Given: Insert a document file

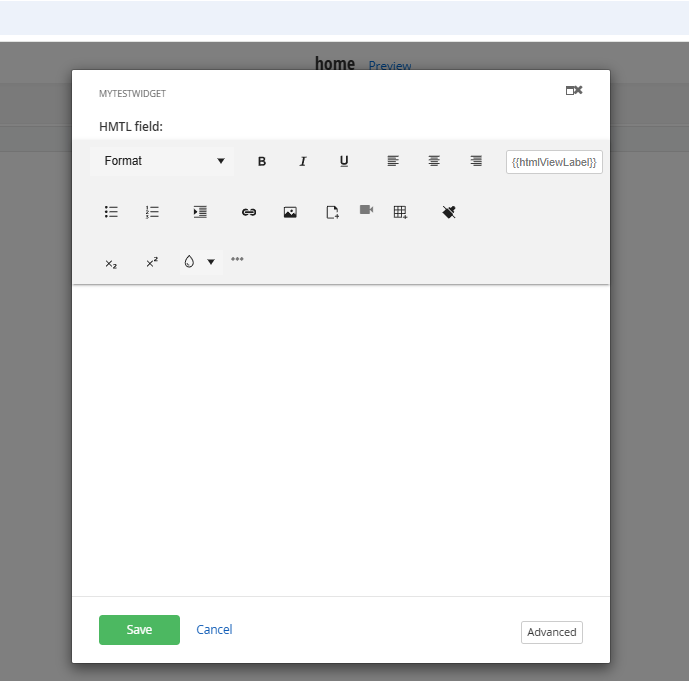Looking at the screenshot, I should [x=332, y=212].
